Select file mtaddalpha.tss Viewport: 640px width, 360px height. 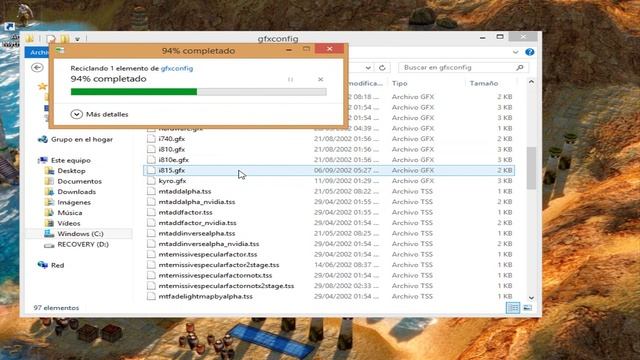click(x=185, y=191)
